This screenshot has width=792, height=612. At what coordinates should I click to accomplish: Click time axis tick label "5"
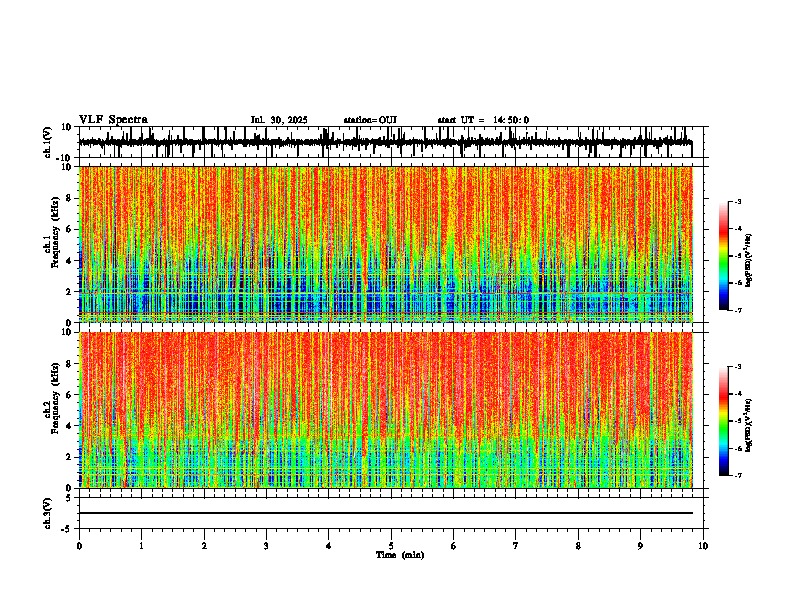pos(391,546)
